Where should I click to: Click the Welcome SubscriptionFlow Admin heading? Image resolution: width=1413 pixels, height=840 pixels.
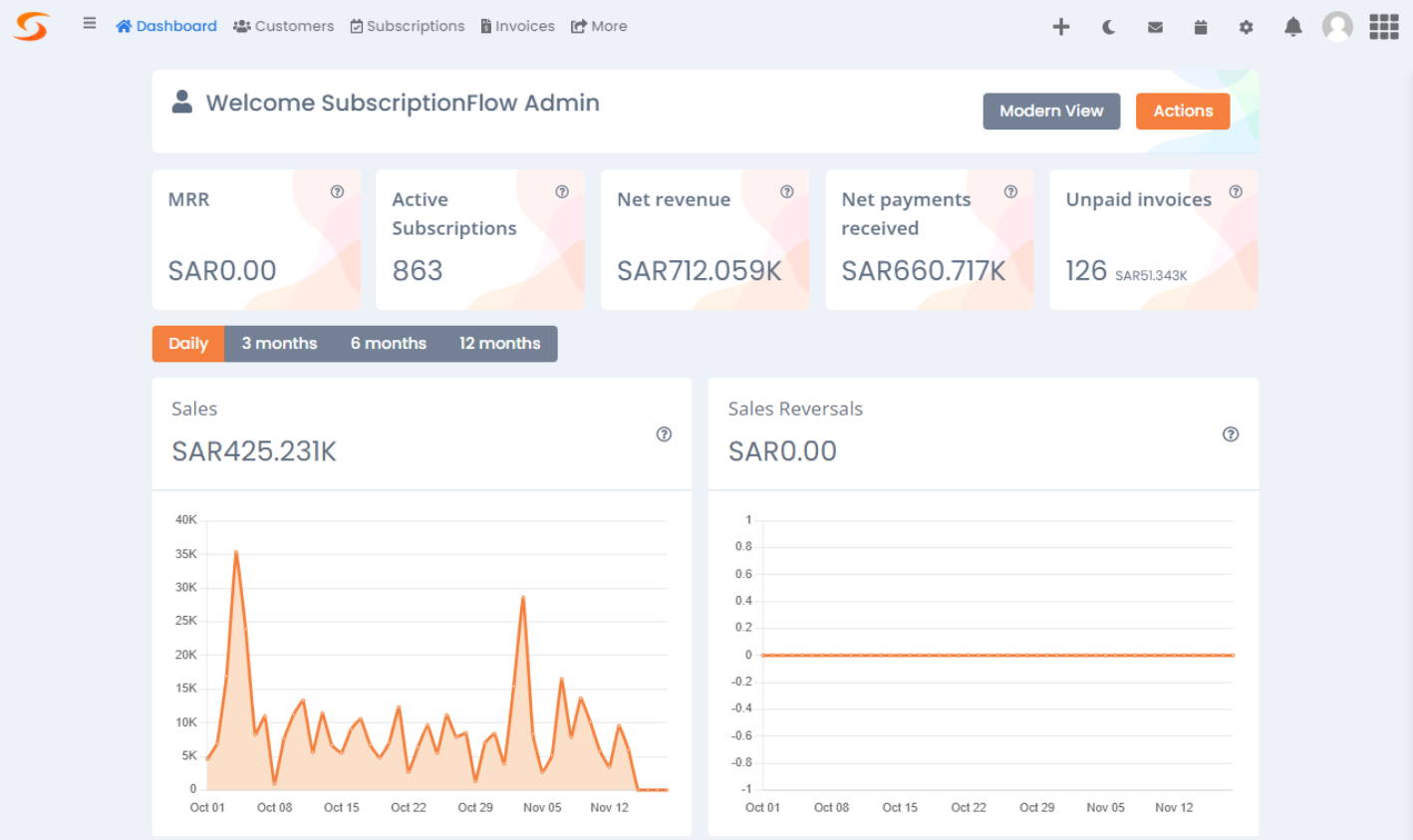(403, 103)
